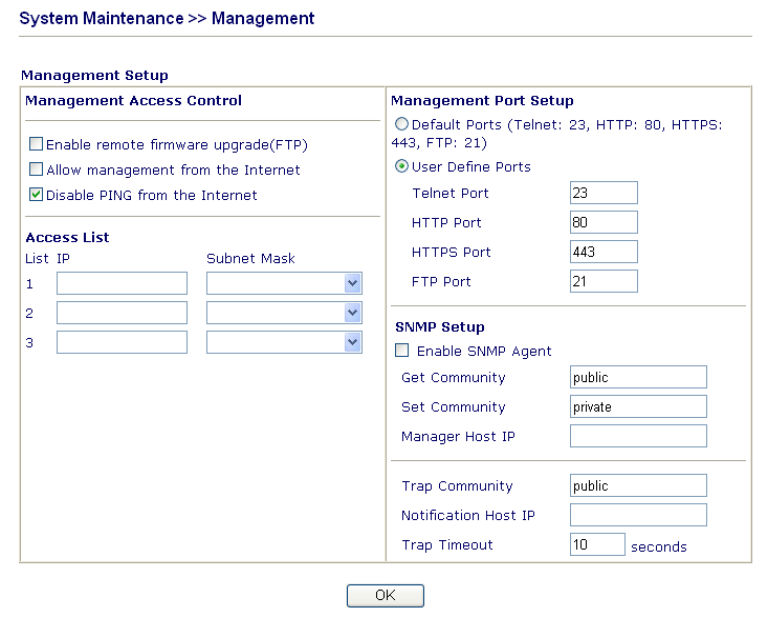
Task: Click the Trap Timeout seconds field
Action: click(597, 545)
